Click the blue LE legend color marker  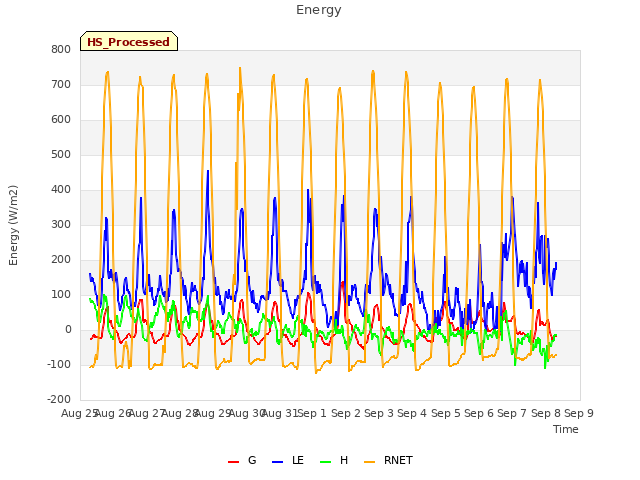tap(277, 462)
